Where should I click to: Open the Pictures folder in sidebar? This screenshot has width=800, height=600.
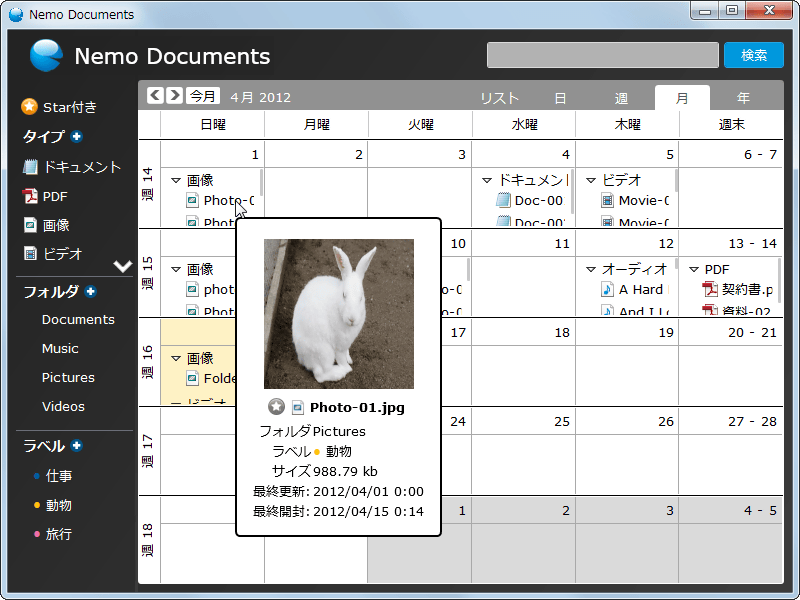click(68, 378)
